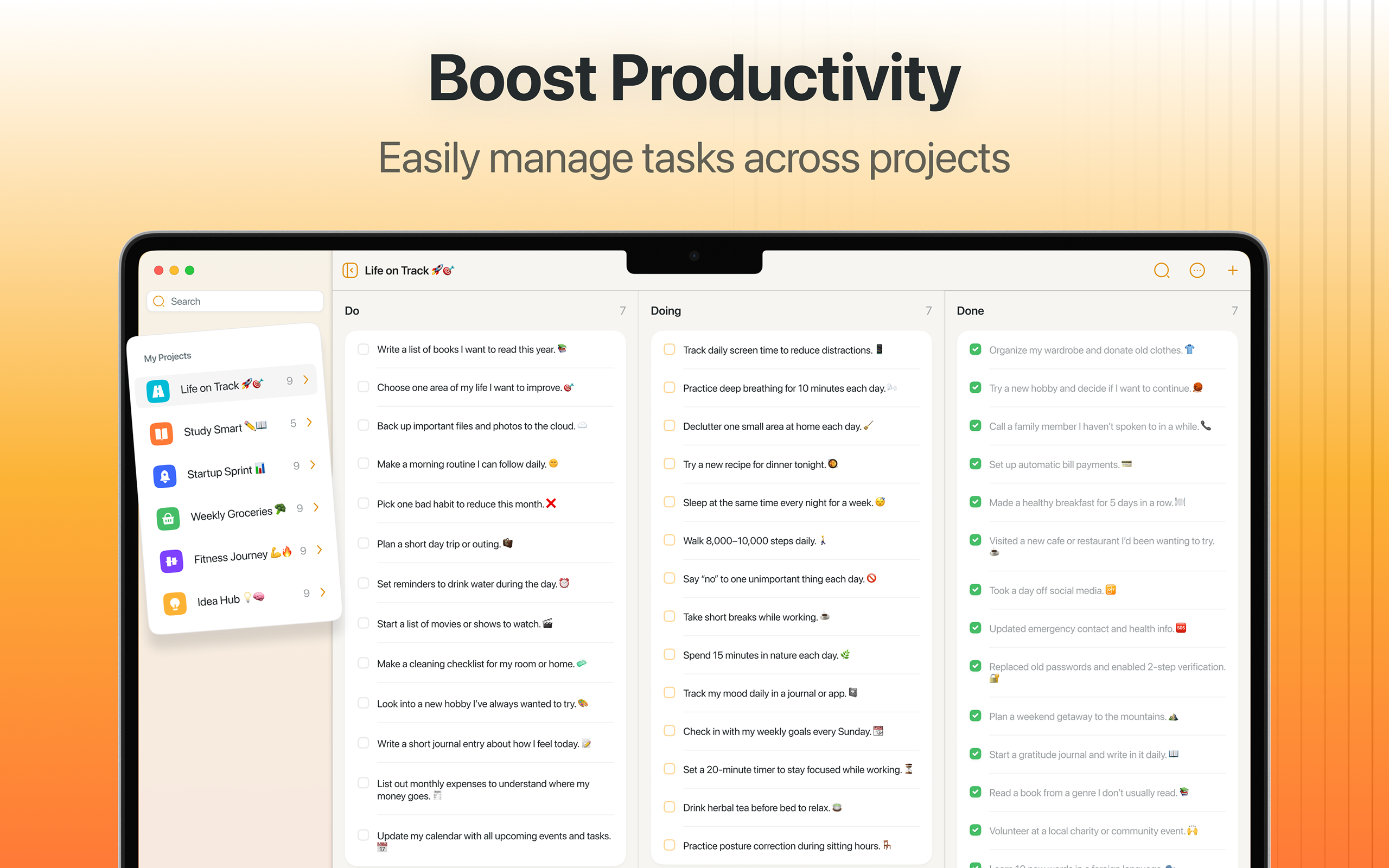Check 'Choose one area of my life' task
The image size is (1389, 868).
[364, 387]
